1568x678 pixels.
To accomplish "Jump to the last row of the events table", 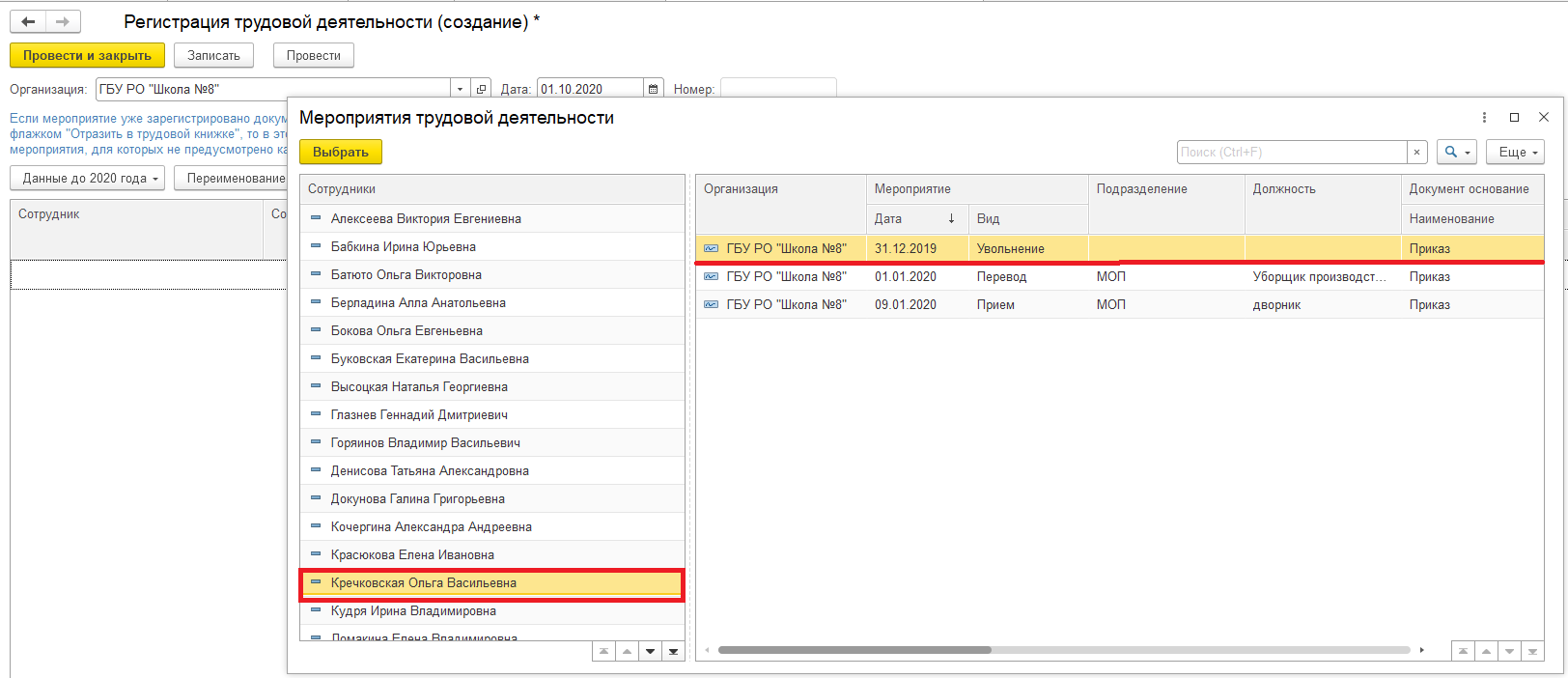I will tap(1532, 651).
